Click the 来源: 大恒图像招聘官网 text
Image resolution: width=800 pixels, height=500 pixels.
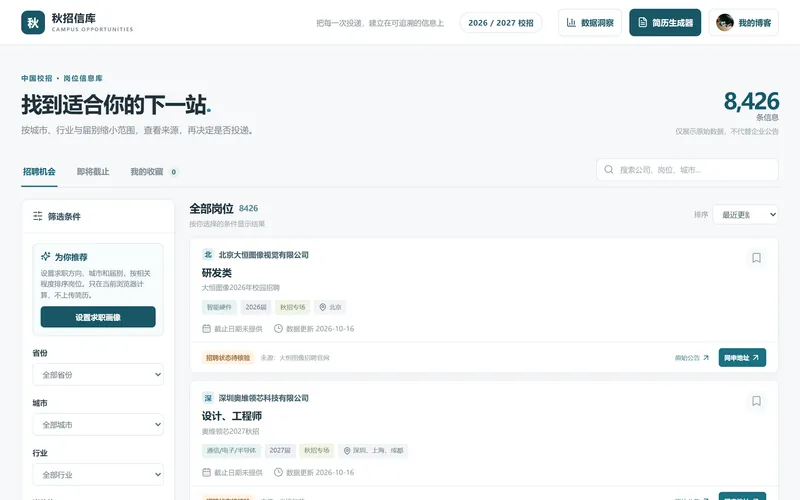(x=295, y=358)
